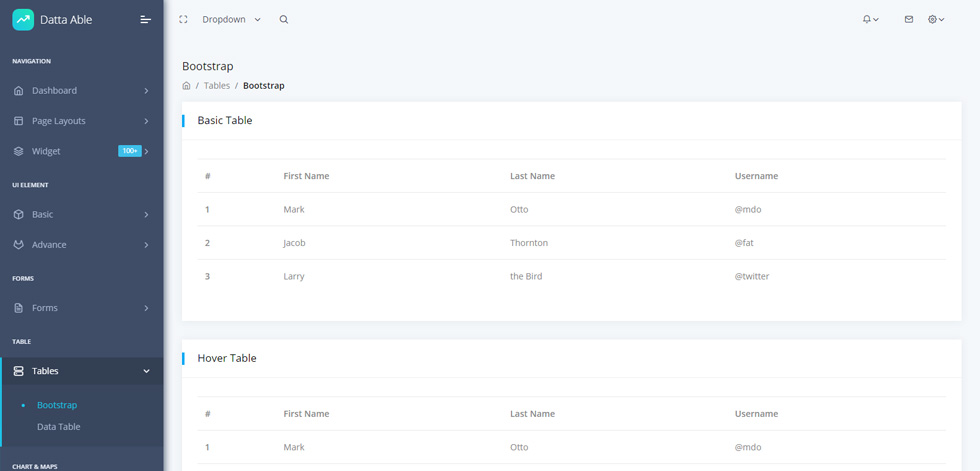This screenshot has width=980, height=471.
Task: Click Jacob cell in Basic Table
Action: pyautogui.click(x=294, y=243)
